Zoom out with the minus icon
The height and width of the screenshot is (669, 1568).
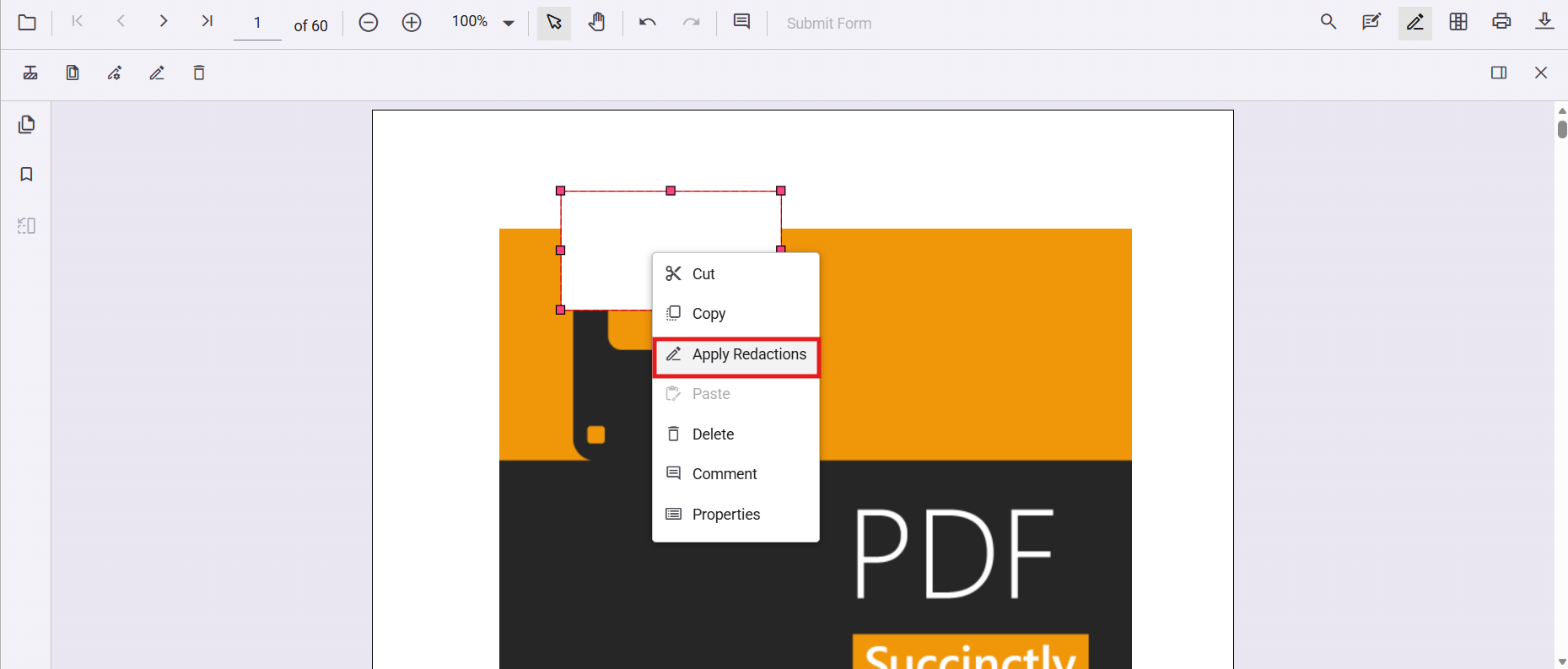pyautogui.click(x=369, y=23)
